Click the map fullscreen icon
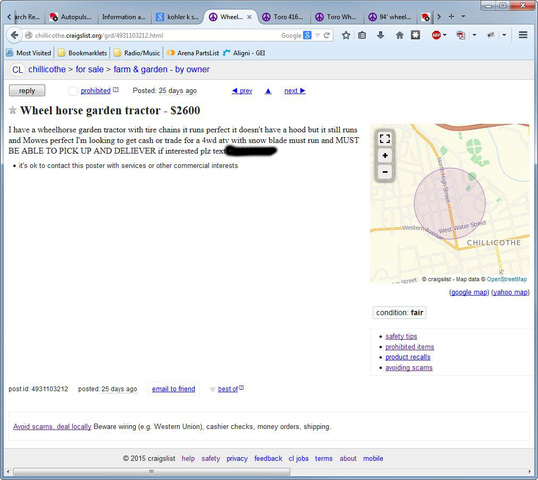Image resolution: width=538 pixels, height=480 pixels. (x=385, y=139)
